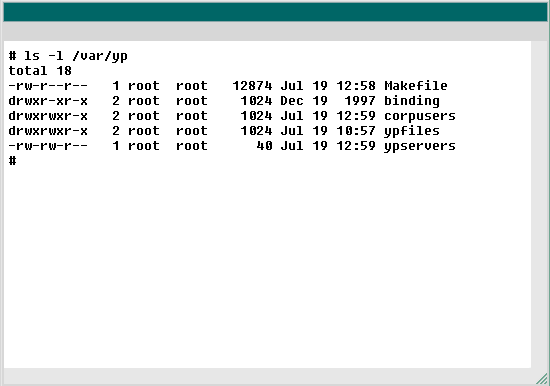Screen dimensions: 550x386
Task: Click the terminal vertical scrollbar
Action: [x=539, y=204]
